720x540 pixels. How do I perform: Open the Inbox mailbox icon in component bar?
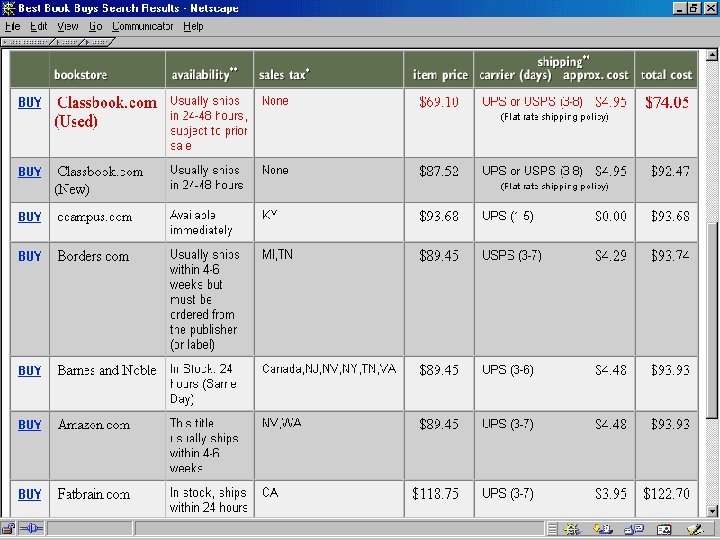(603, 529)
